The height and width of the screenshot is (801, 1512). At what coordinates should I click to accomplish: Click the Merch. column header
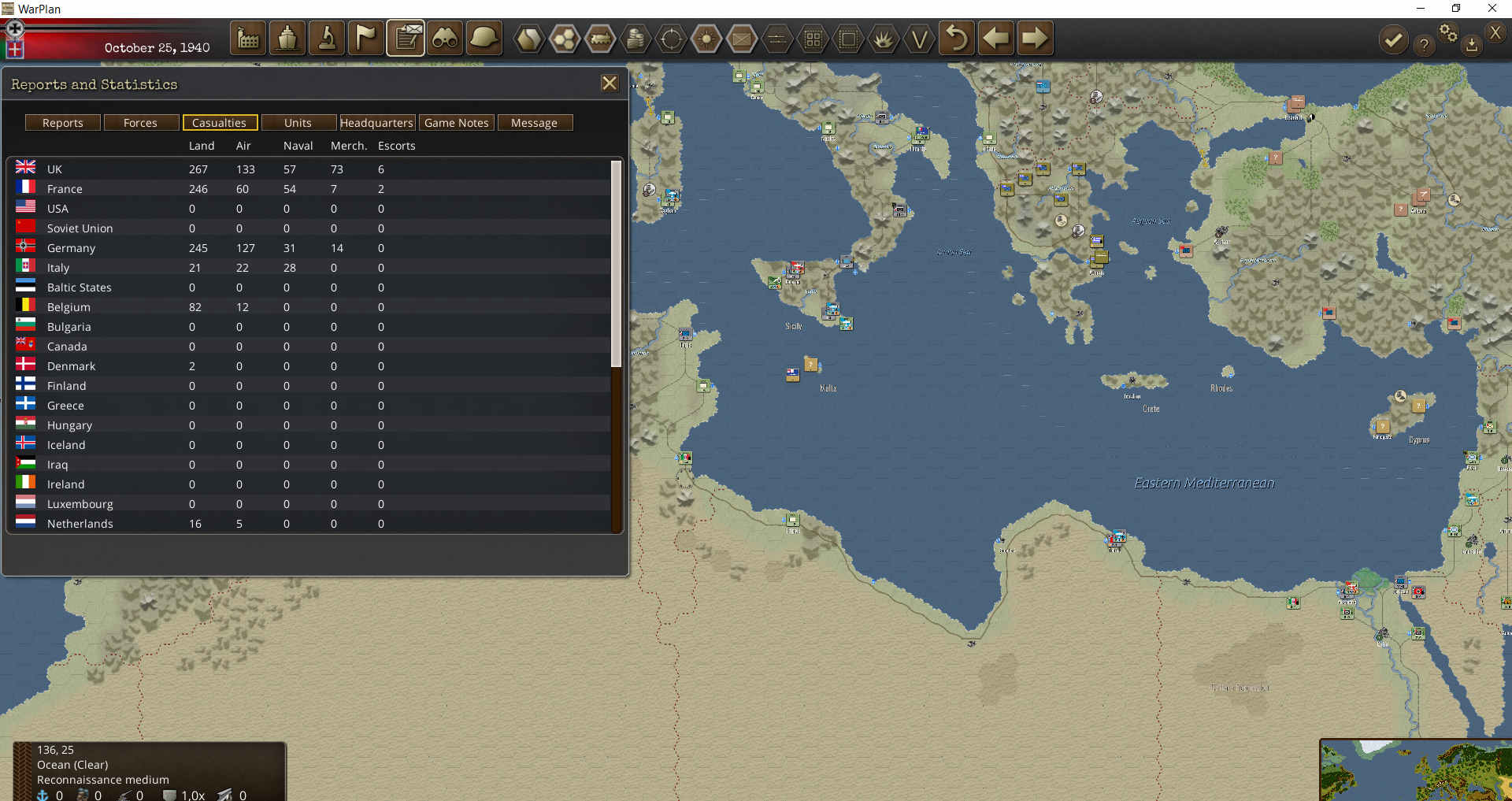[349, 146]
